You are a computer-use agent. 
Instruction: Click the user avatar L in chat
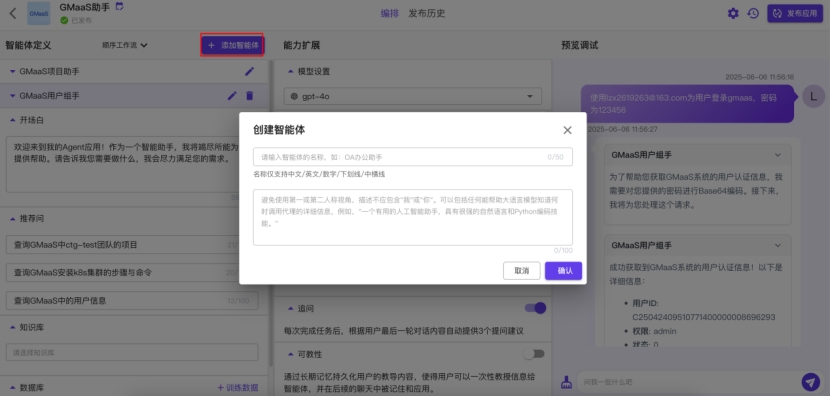point(813,96)
